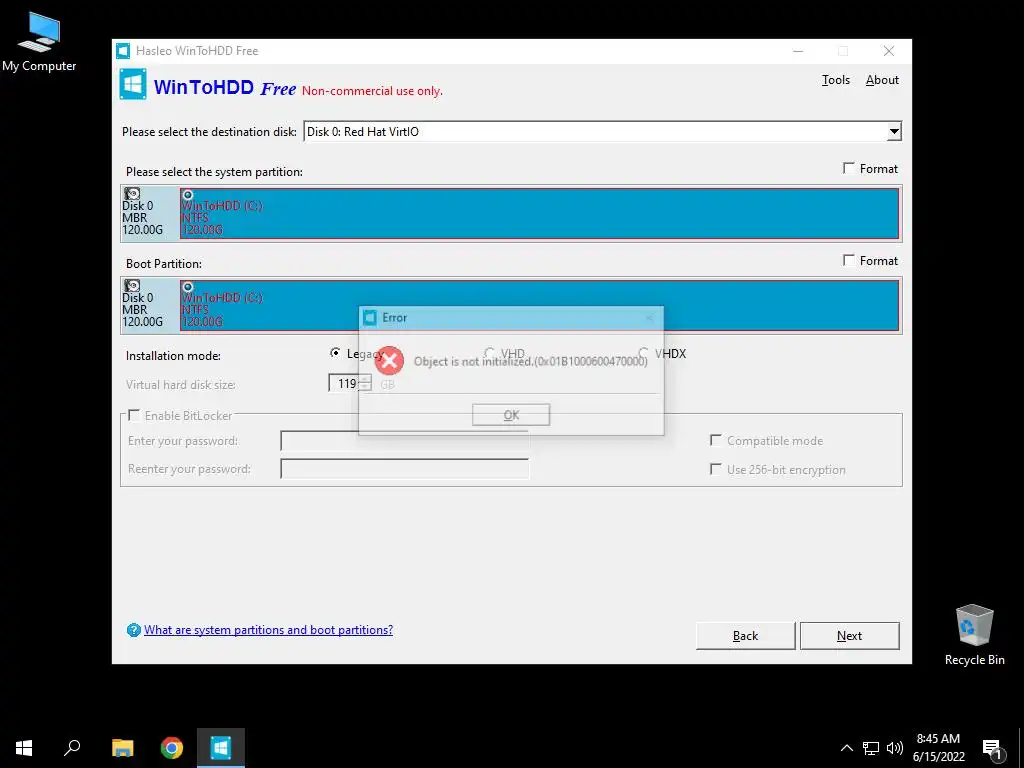Toggle Compatible mode checkbox
The height and width of the screenshot is (768, 1024).
(x=716, y=440)
